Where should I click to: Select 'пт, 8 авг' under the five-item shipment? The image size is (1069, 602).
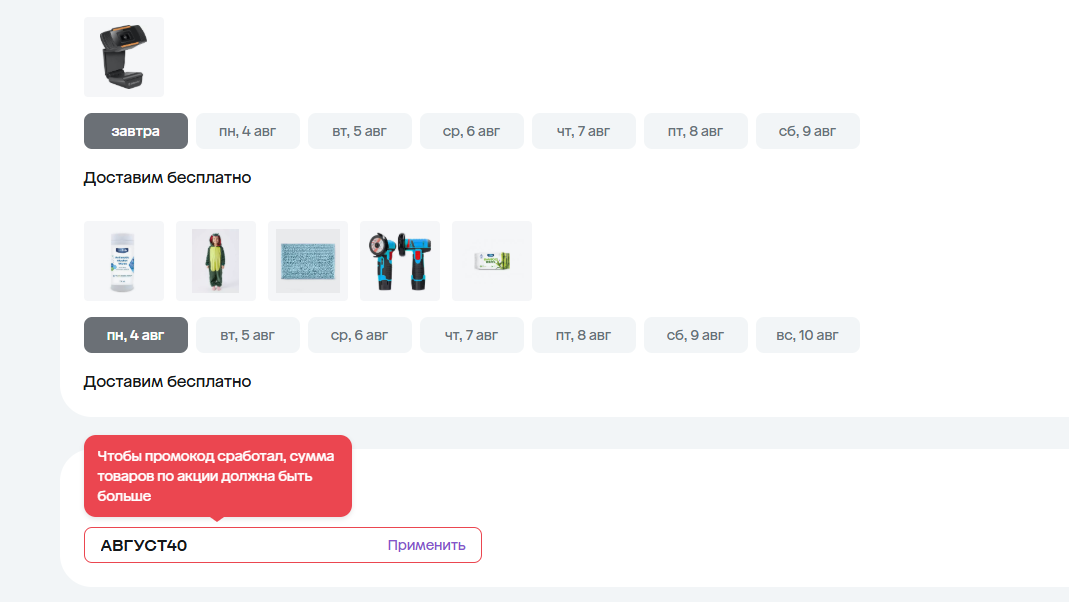[x=584, y=335]
